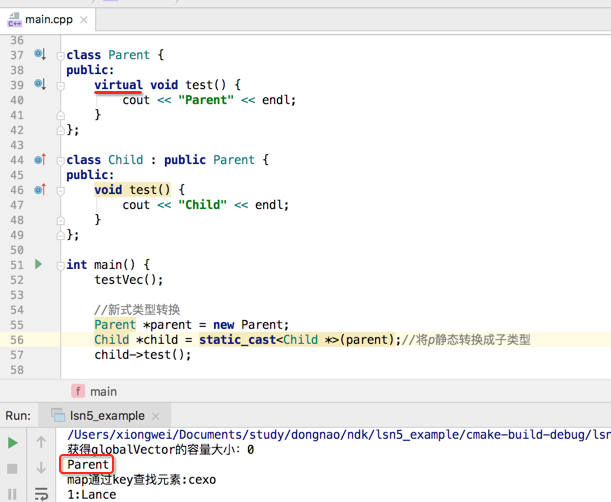Click the map key cexo output line

141,479
